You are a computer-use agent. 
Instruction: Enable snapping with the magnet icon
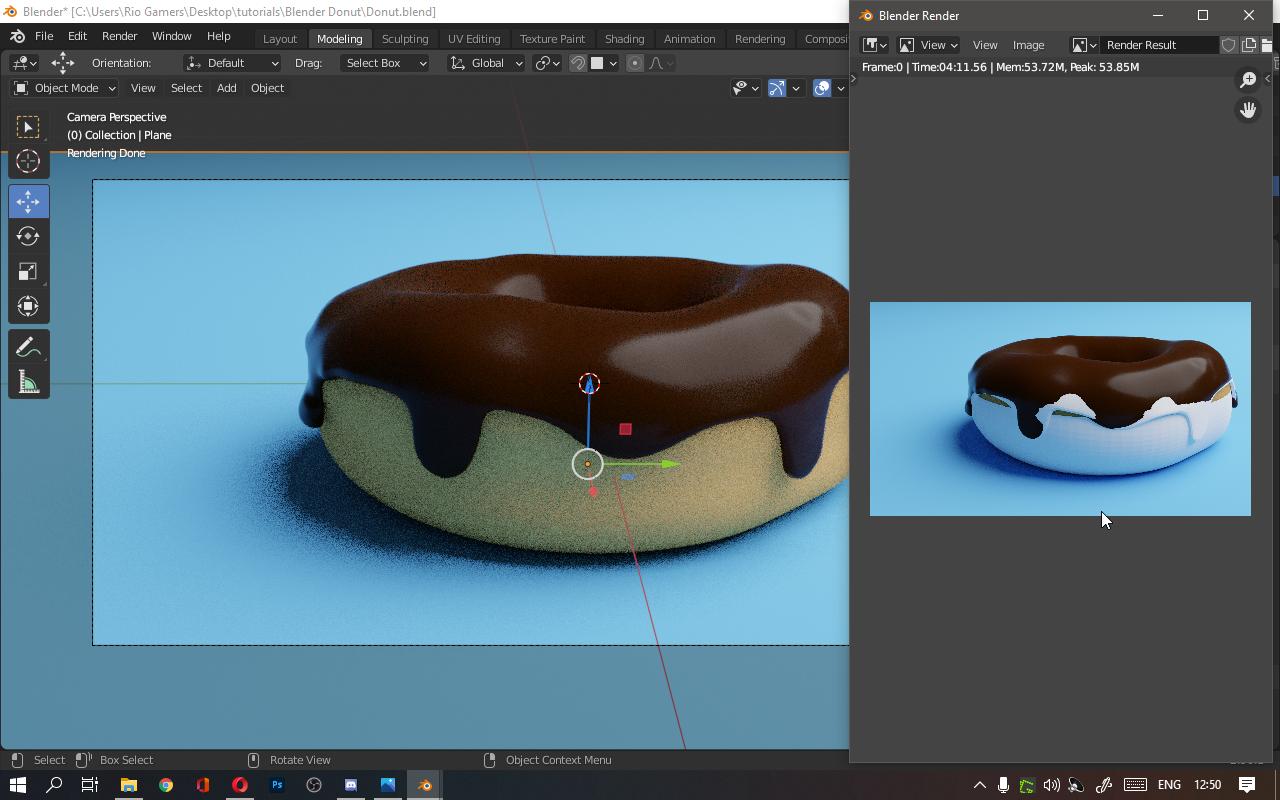577,63
